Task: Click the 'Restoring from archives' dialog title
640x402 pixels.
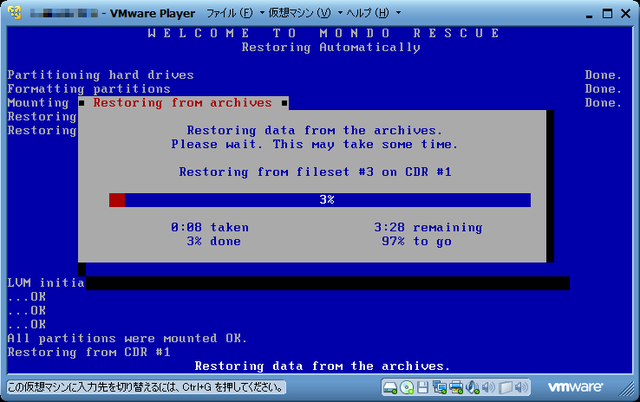Action: tap(182, 103)
